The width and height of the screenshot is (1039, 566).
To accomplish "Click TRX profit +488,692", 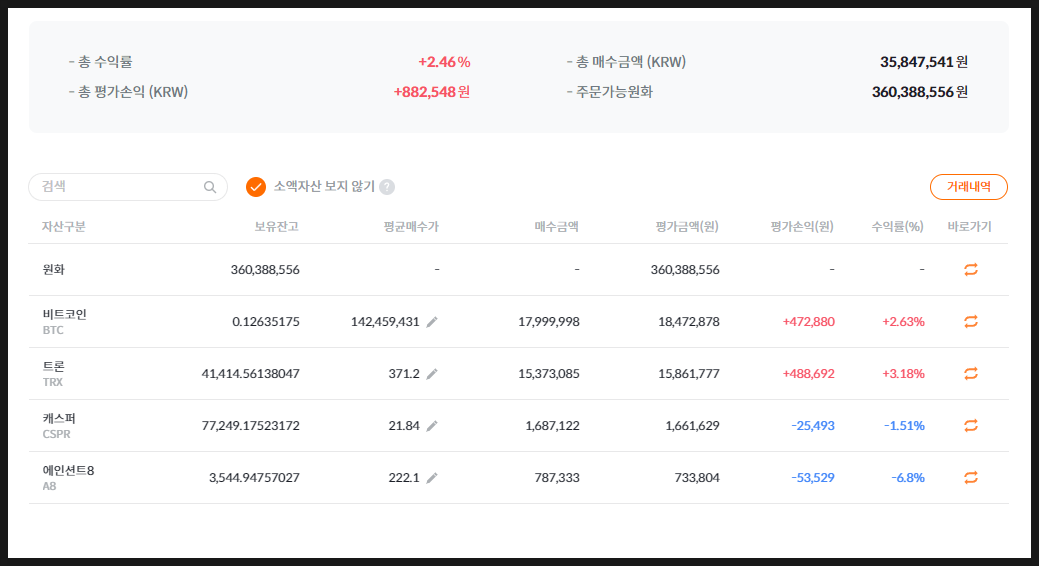I will tap(808, 373).
